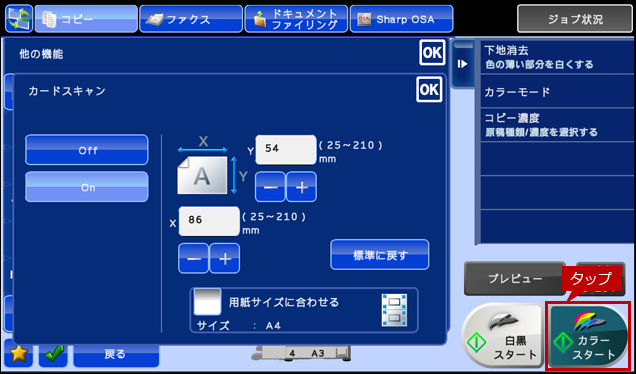The image size is (636, 374).
Task: Increase the X value with plus button
Action: pyautogui.click(x=225, y=258)
